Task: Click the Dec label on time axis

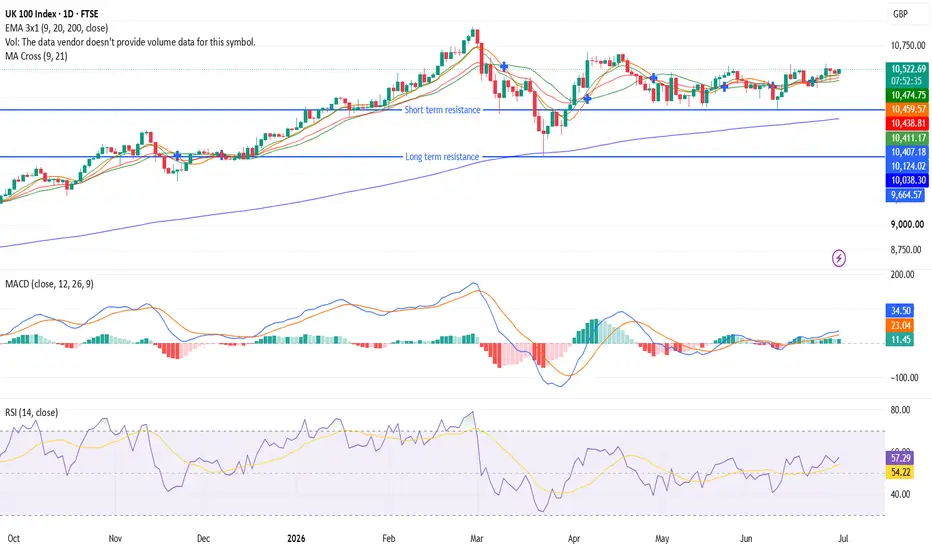Action: 203,539
